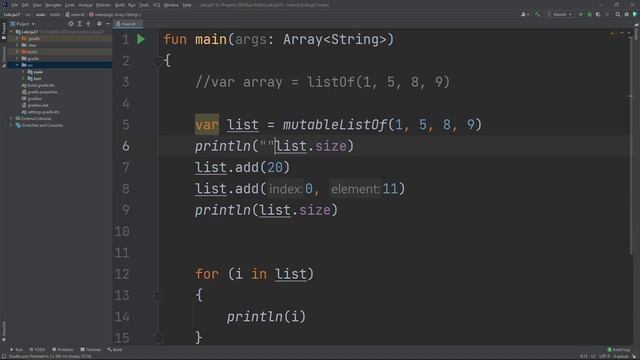Open the Build tool window at bottom

[115, 350]
